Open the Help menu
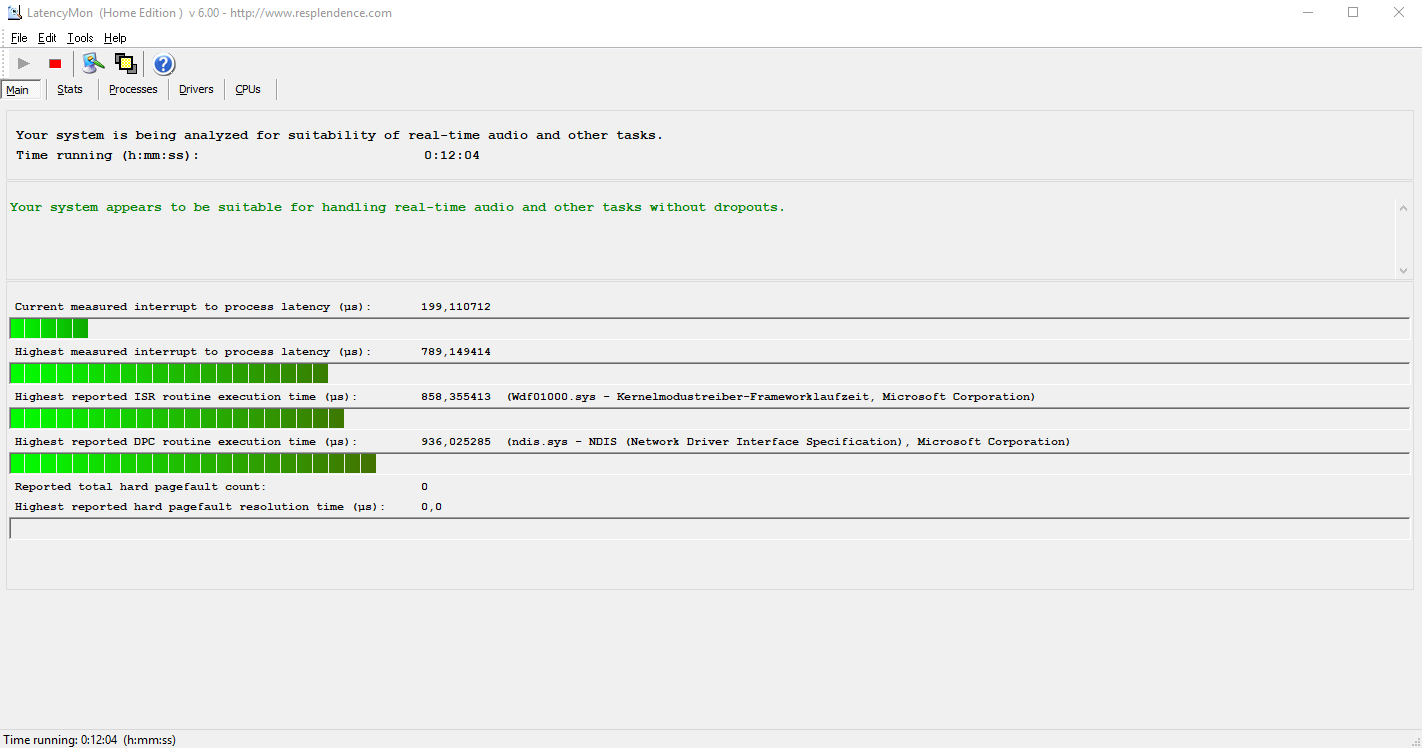 [115, 38]
